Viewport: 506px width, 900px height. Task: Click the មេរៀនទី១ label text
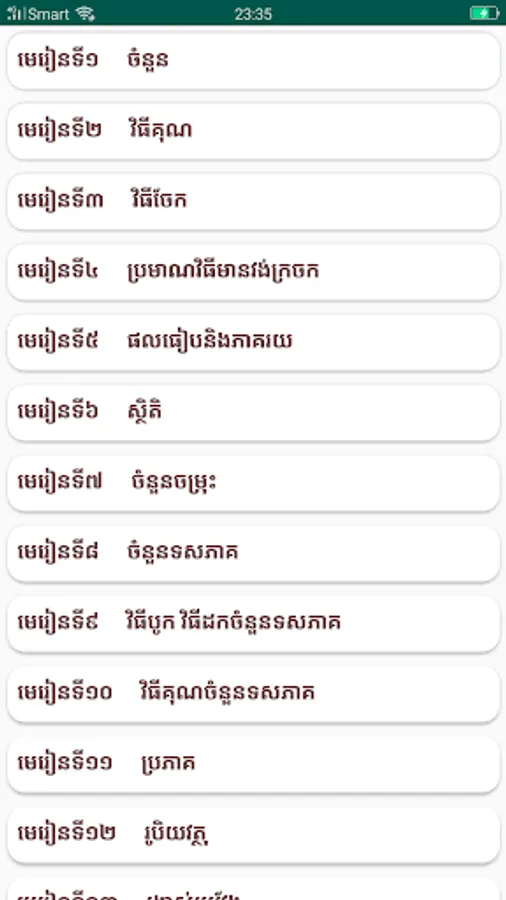point(57,60)
